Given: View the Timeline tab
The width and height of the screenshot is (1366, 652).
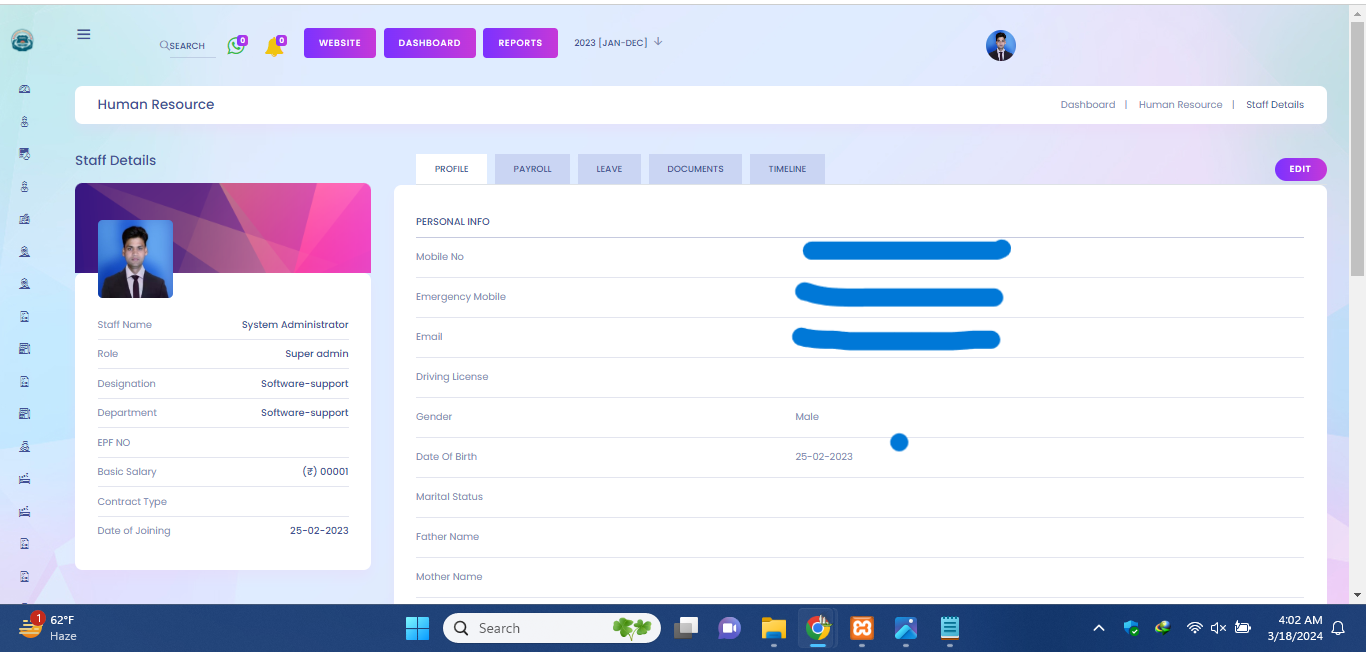Looking at the screenshot, I should pos(787,169).
